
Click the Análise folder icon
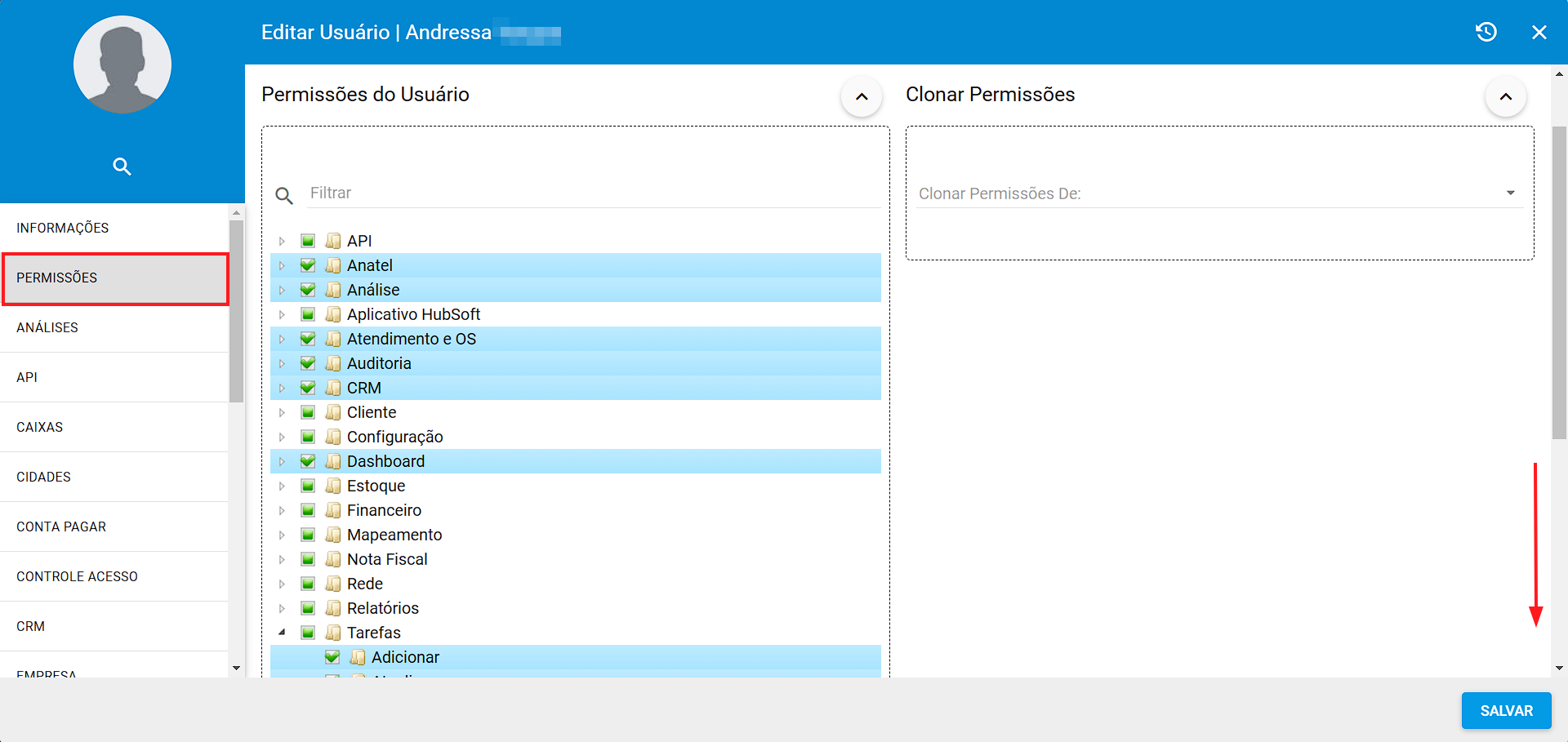[x=333, y=290]
